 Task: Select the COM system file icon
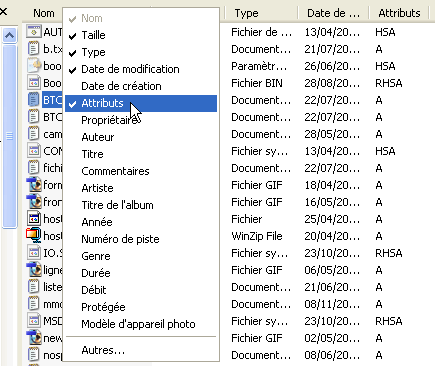pyautogui.click(x=33, y=151)
